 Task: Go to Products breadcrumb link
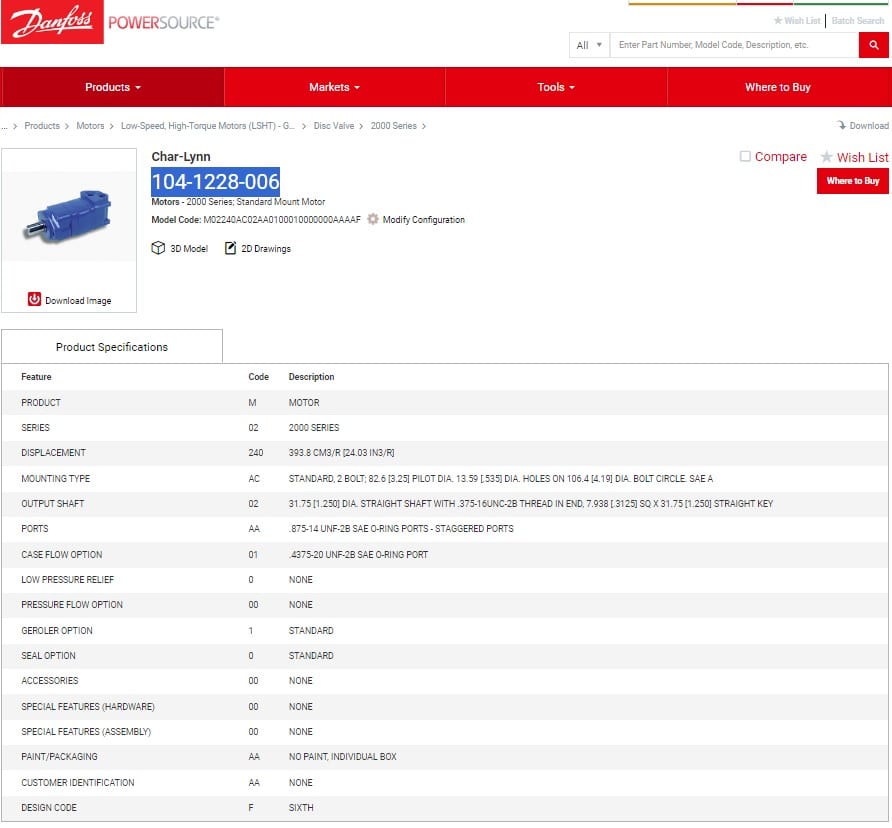tap(42, 126)
